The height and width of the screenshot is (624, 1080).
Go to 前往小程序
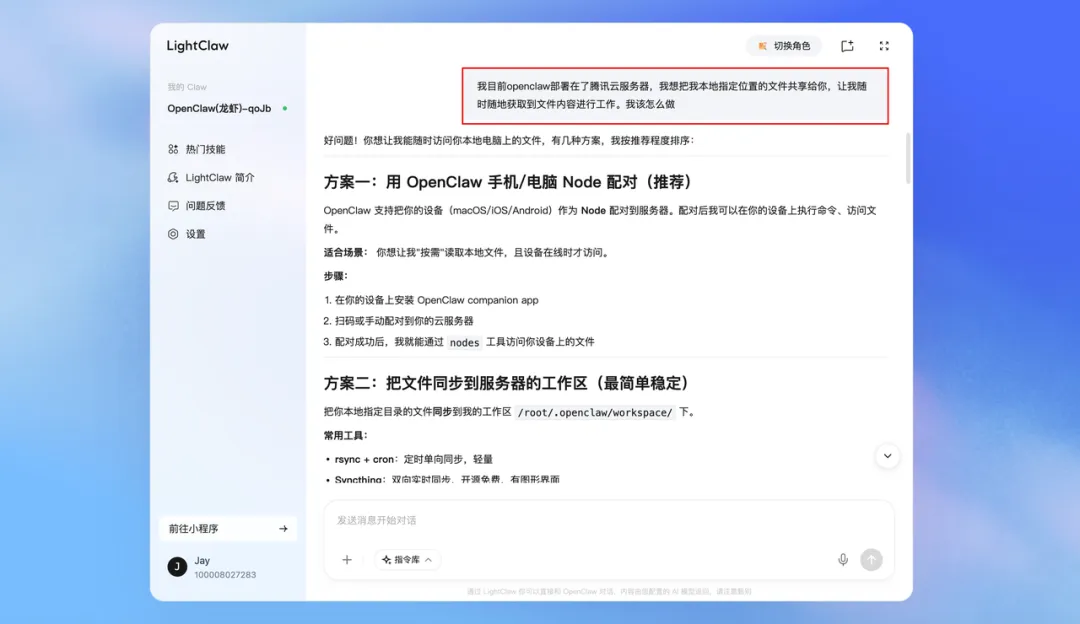[228, 528]
